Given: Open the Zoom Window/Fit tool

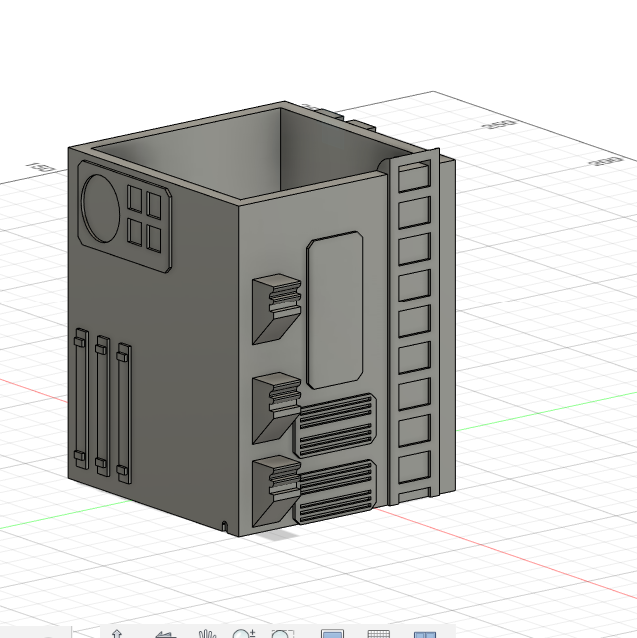Looking at the screenshot, I should [282, 634].
